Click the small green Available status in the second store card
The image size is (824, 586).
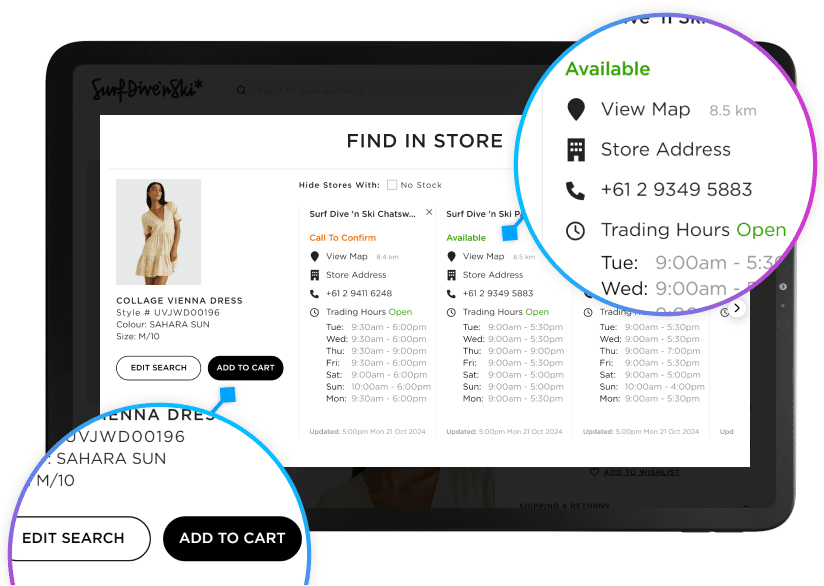pyautogui.click(x=466, y=238)
